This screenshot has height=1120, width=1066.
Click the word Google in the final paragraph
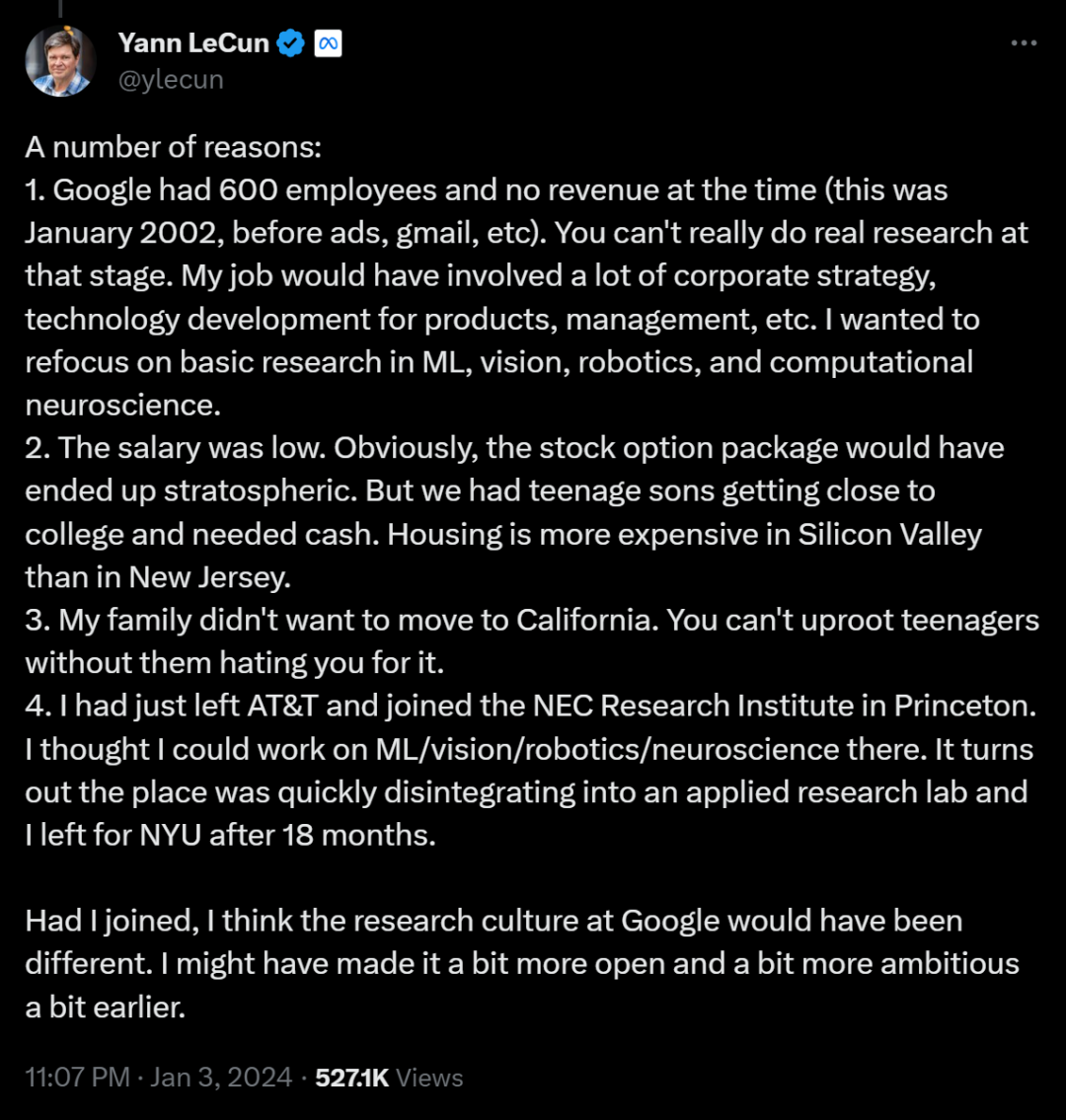click(664, 921)
